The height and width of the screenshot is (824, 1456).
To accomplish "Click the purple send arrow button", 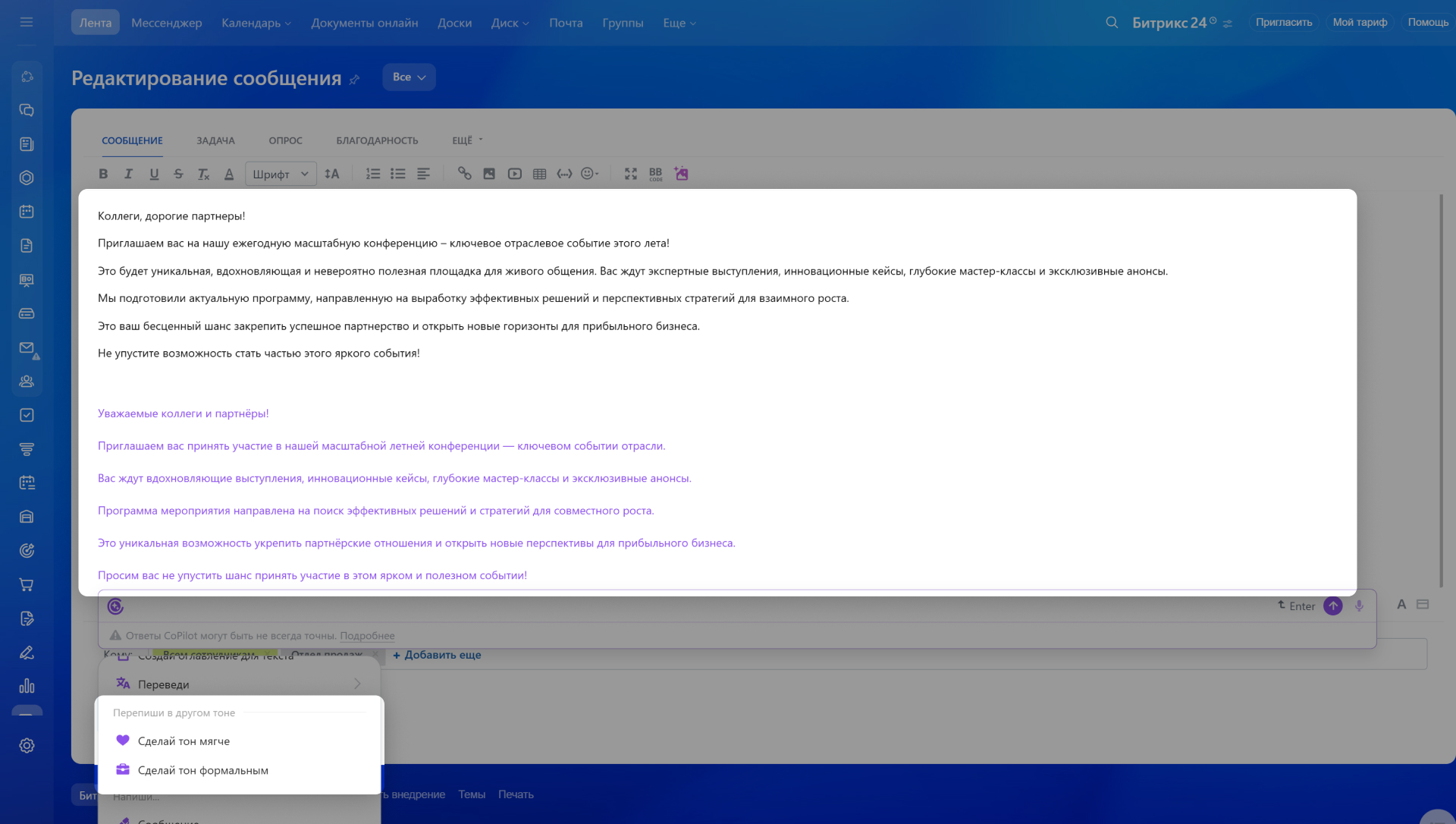I will [x=1332, y=605].
